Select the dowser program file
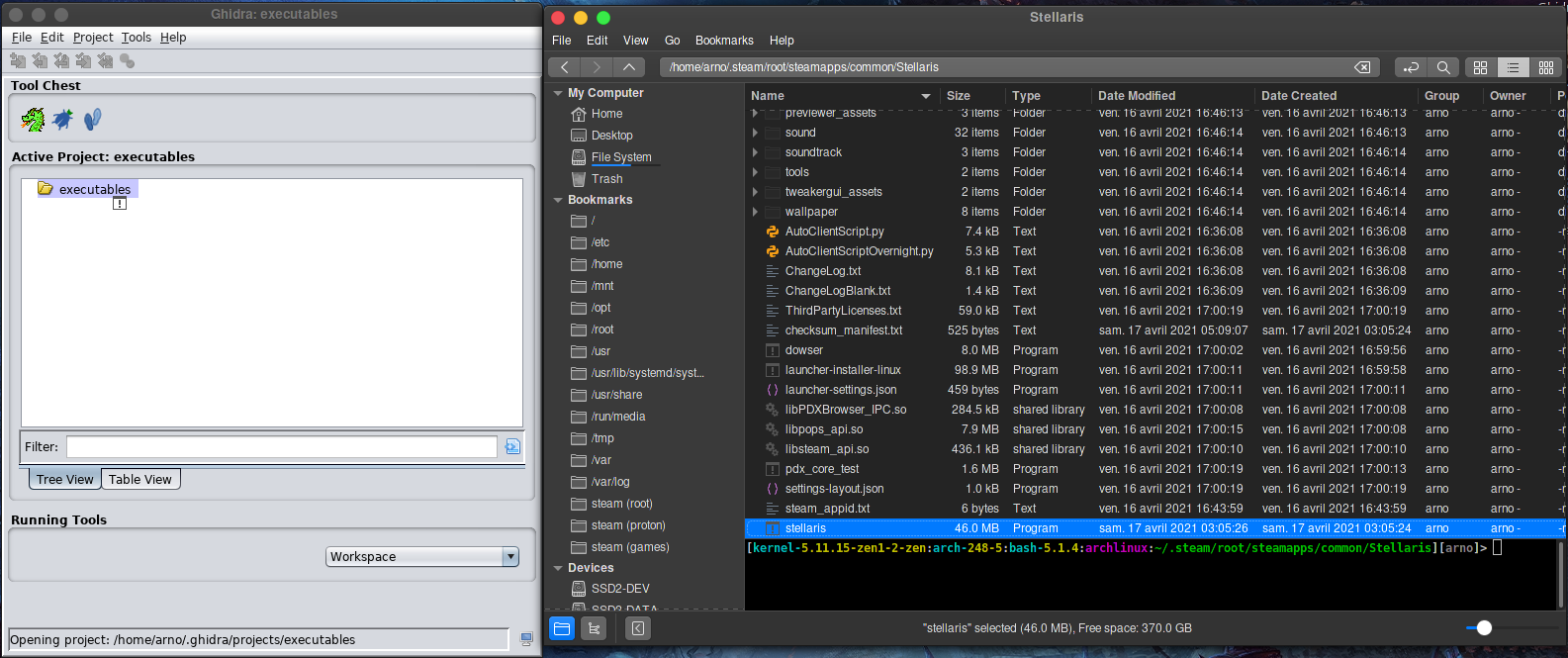The width and height of the screenshot is (1568, 658). (x=803, y=350)
